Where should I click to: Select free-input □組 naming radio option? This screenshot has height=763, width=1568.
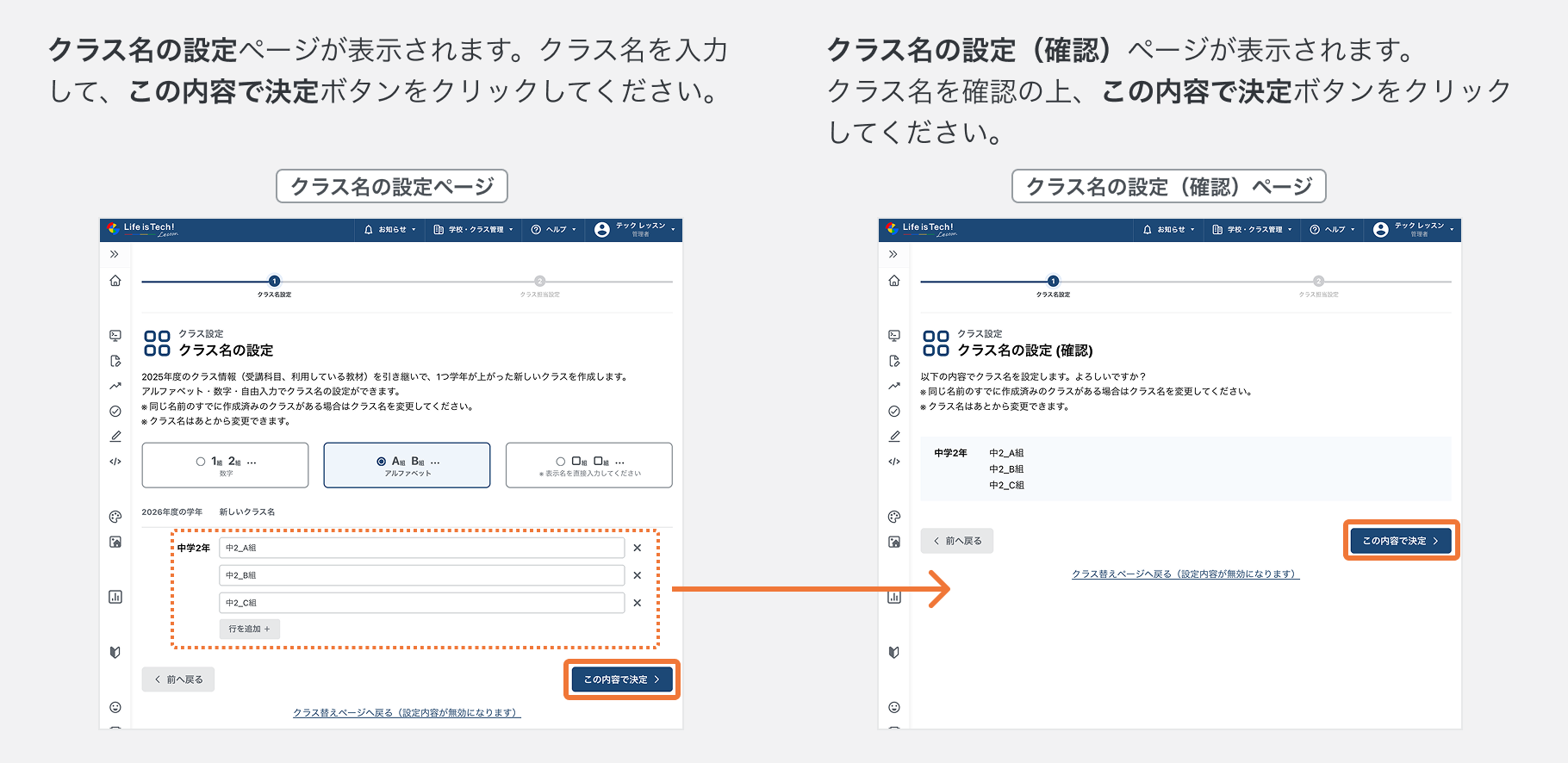coord(589,465)
